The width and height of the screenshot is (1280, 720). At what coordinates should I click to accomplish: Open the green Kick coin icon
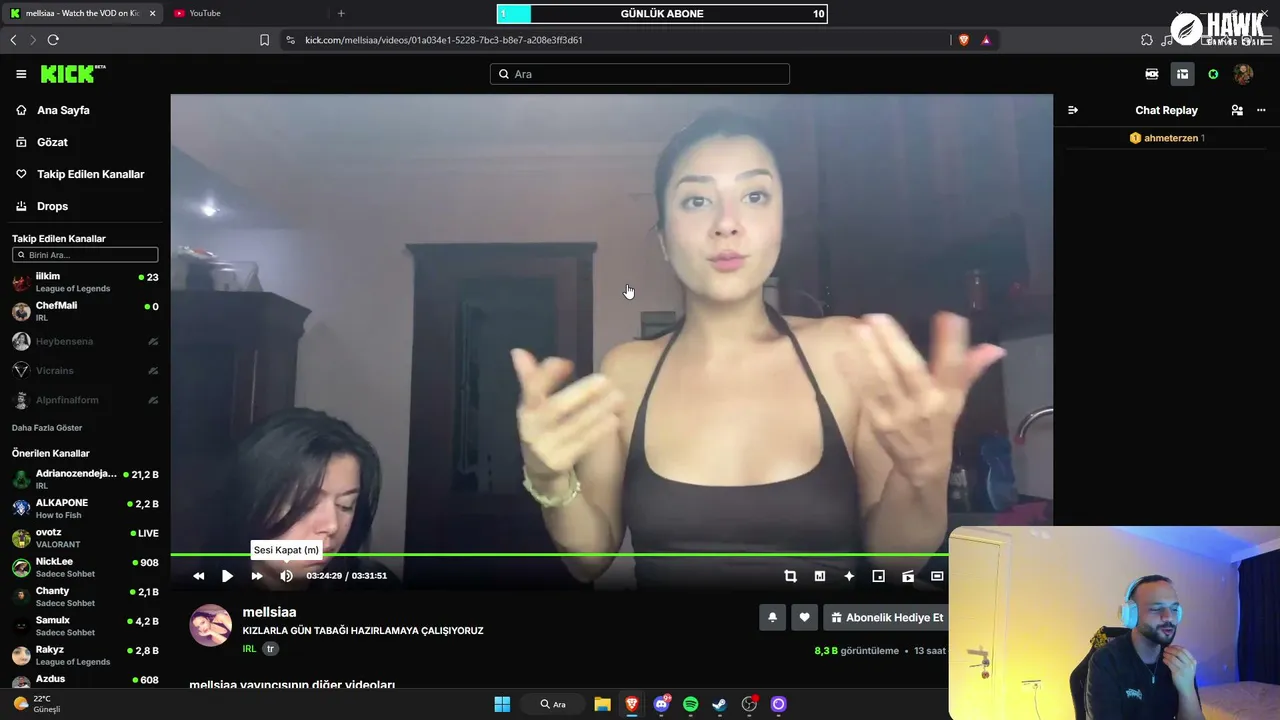(x=1213, y=74)
